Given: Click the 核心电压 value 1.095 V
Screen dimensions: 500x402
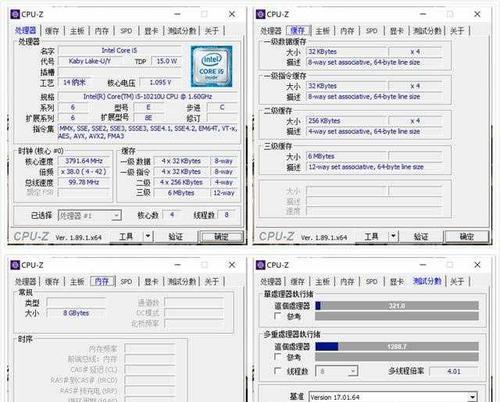Looking at the screenshot, I should 160,82.
